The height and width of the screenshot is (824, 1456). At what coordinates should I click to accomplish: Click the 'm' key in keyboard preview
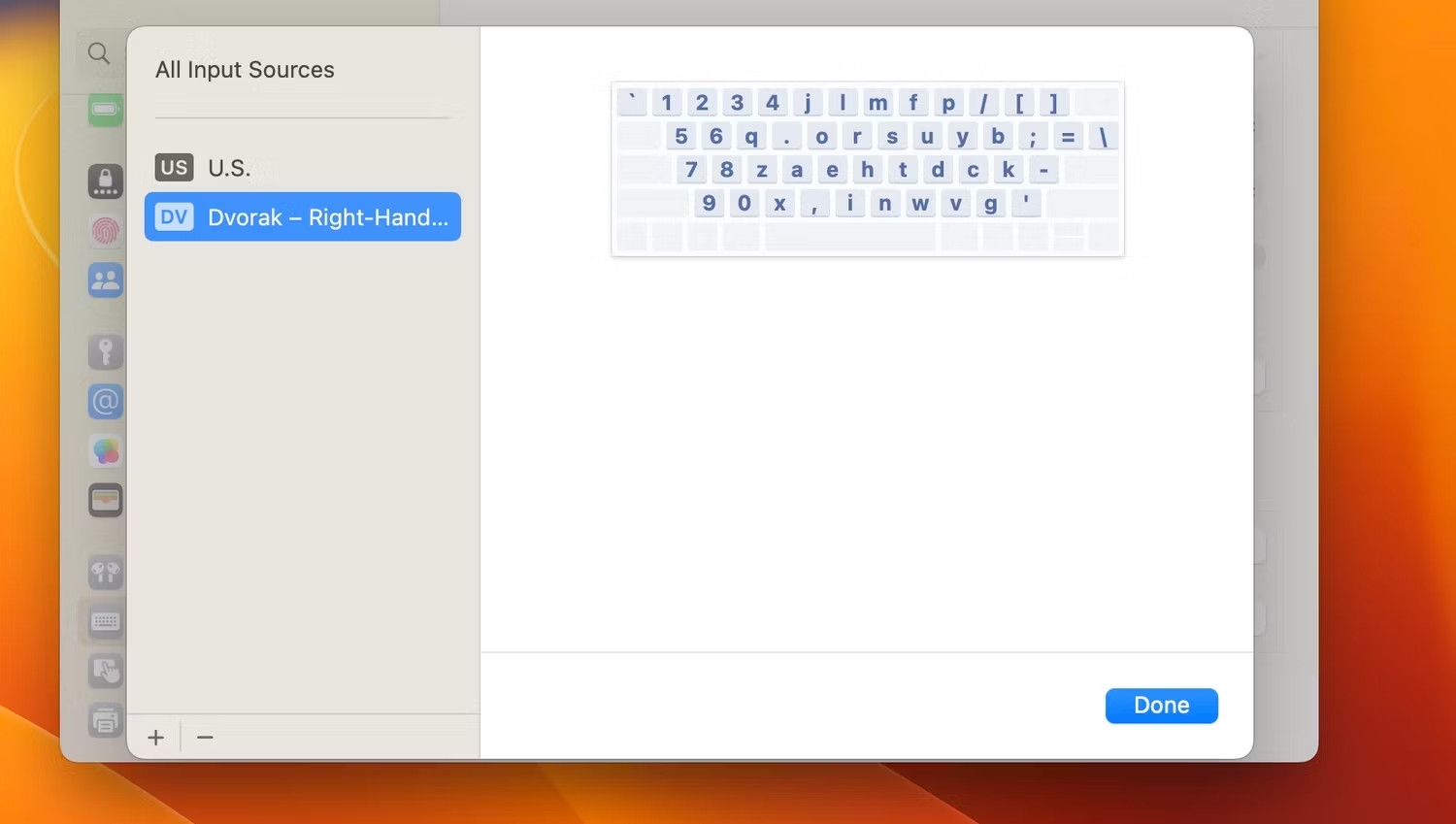point(877,102)
